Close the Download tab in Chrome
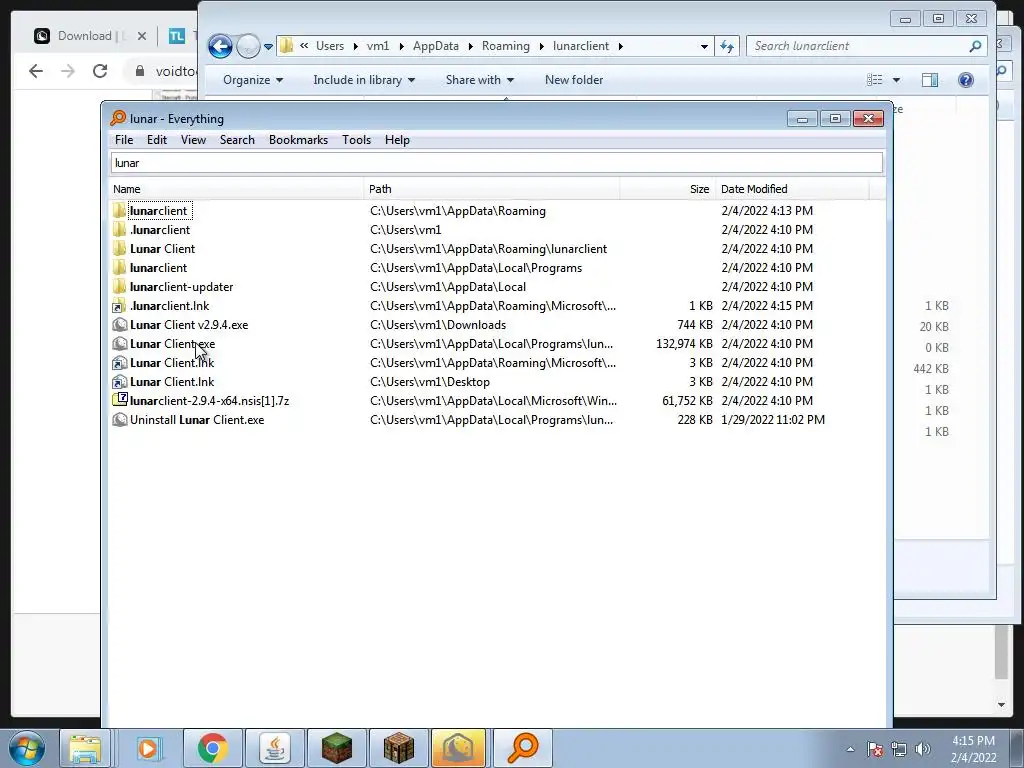This screenshot has height=768, width=1024. [x=142, y=36]
